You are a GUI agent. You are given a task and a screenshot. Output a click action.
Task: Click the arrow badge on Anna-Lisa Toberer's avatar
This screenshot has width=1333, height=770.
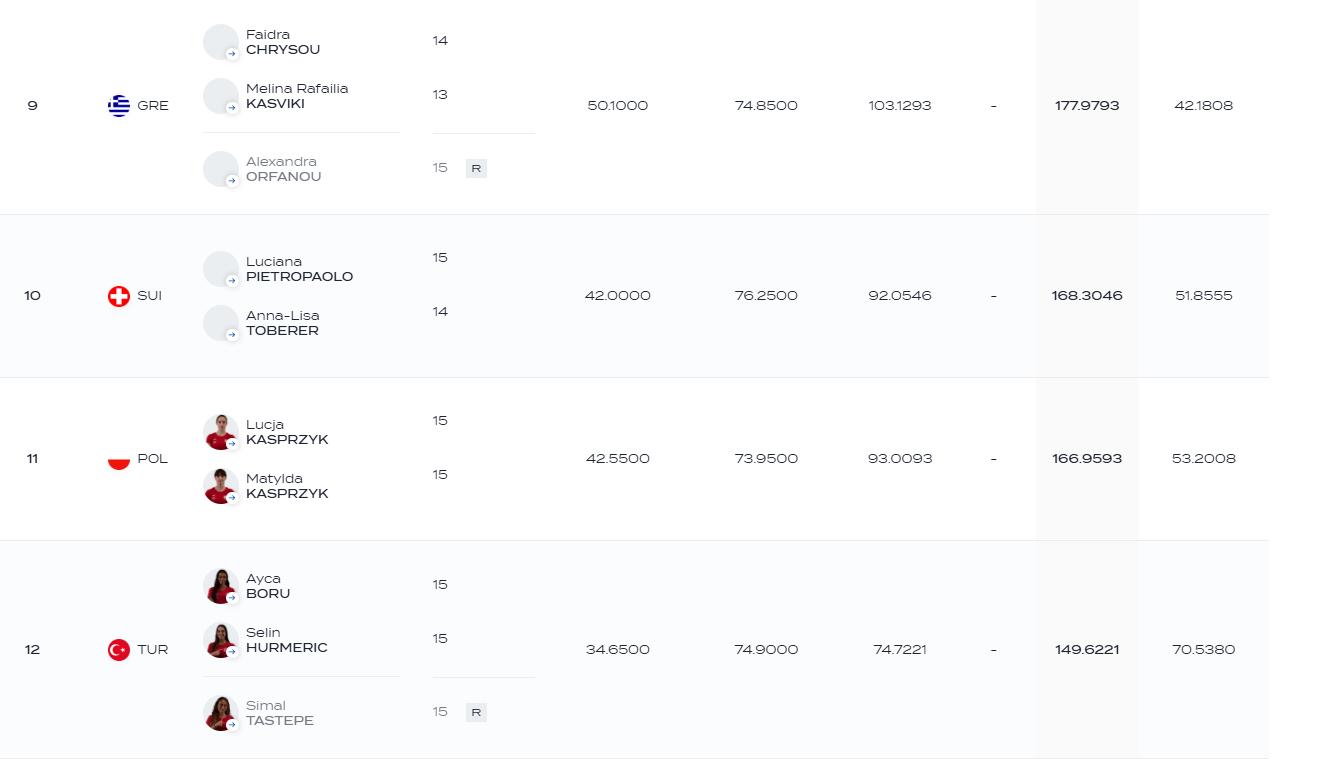click(232, 335)
